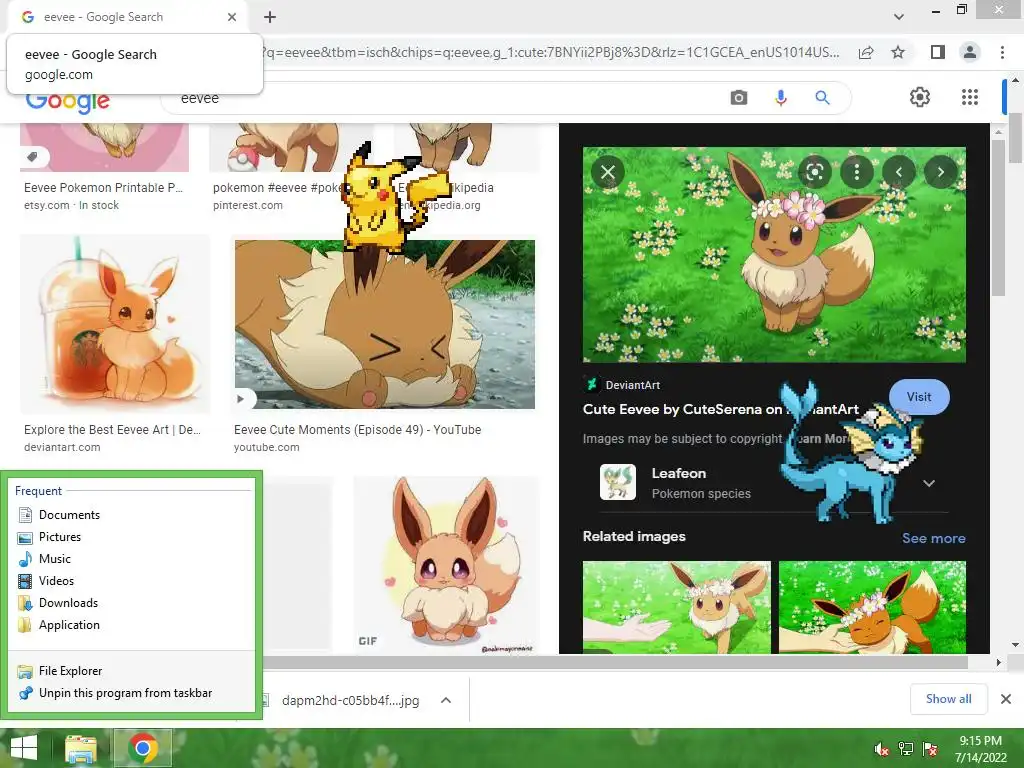Go to next preview image

coord(940,172)
